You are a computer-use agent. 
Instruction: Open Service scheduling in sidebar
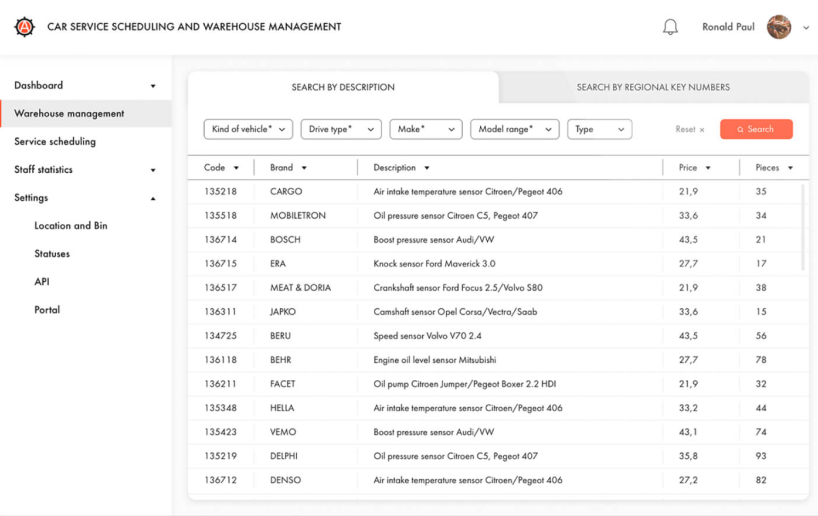point(55,141)
